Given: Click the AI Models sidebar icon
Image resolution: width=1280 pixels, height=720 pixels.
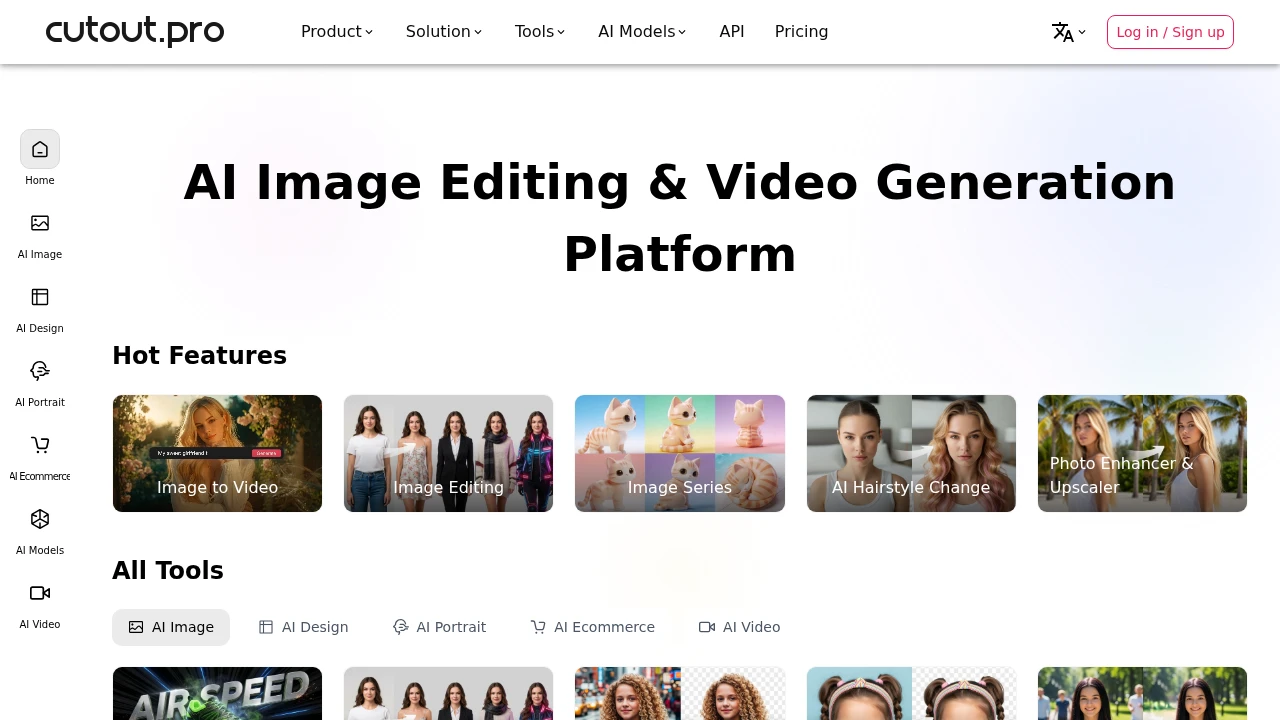Looking at the screenshot, I should tap(40, 519).
